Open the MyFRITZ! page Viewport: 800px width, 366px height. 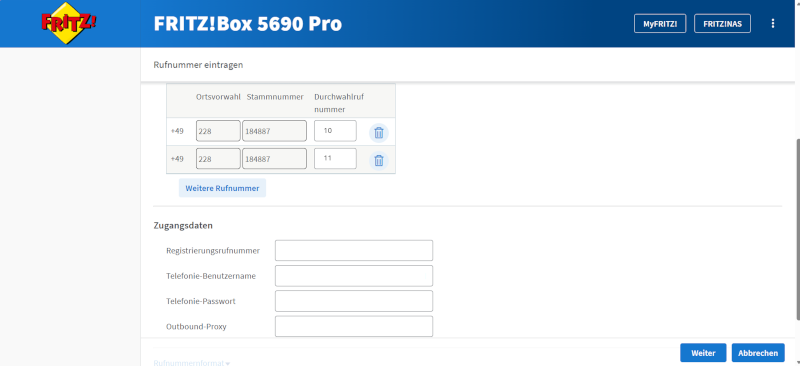click(660, 23)
